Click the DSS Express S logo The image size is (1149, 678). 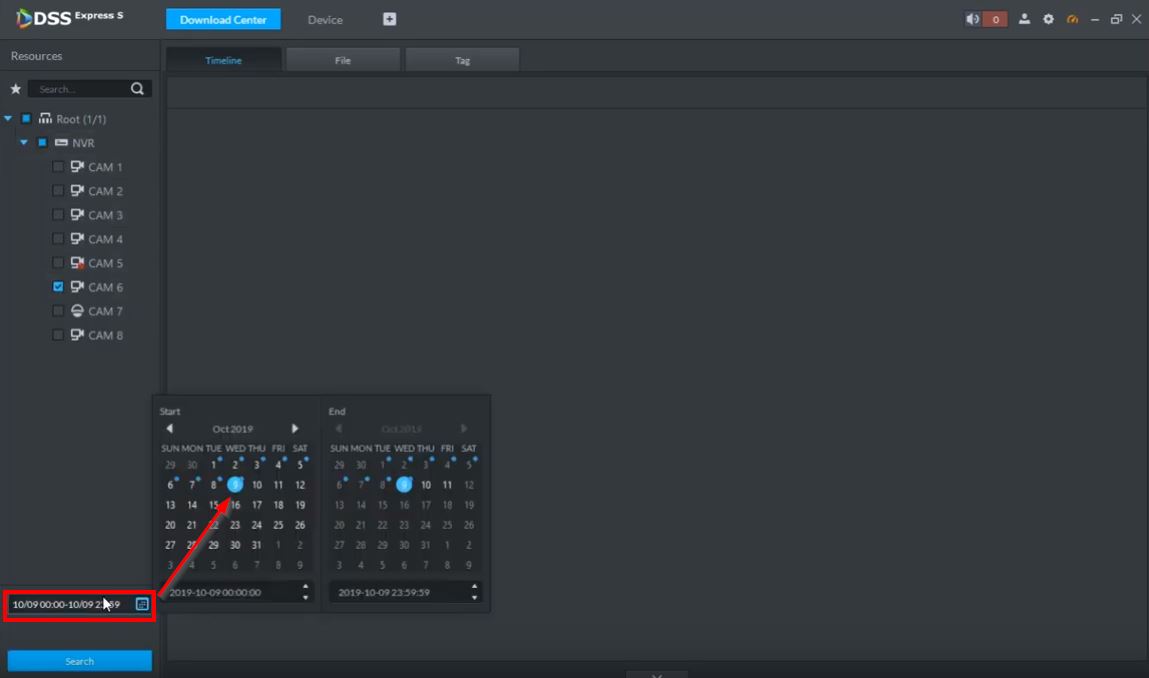[x=70, y=18]
